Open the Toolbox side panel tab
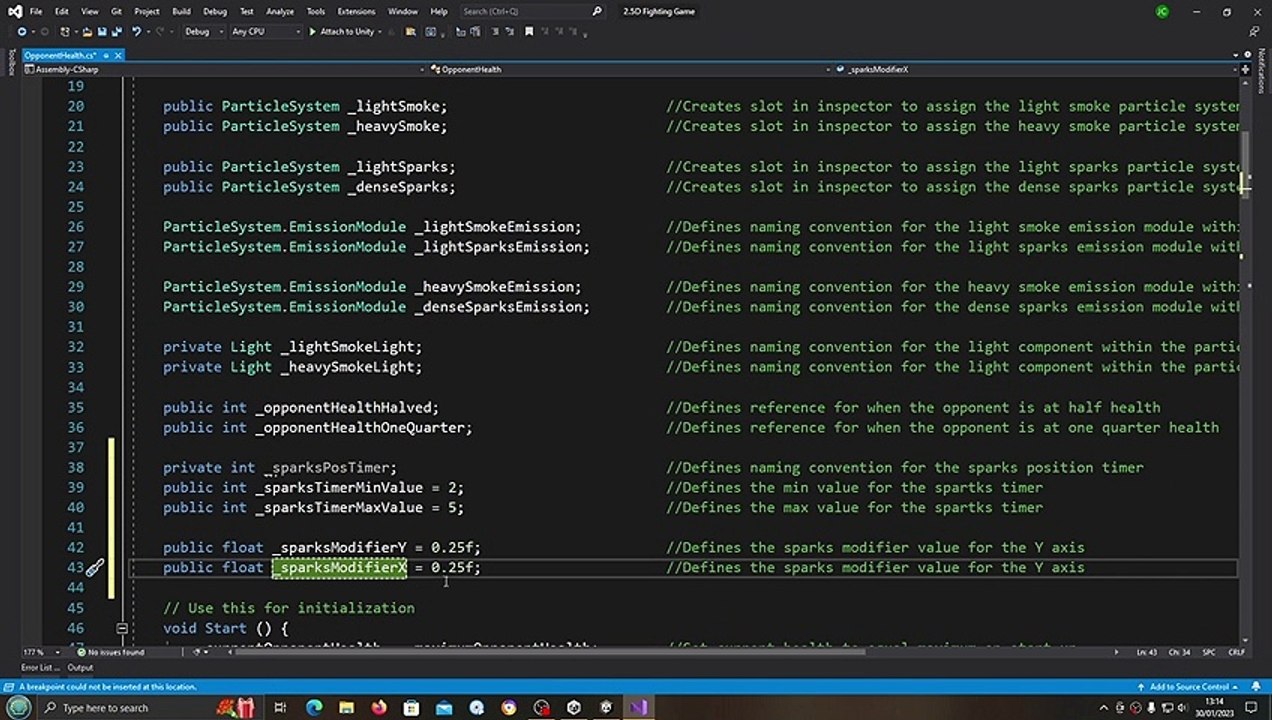 pos(11,62)
